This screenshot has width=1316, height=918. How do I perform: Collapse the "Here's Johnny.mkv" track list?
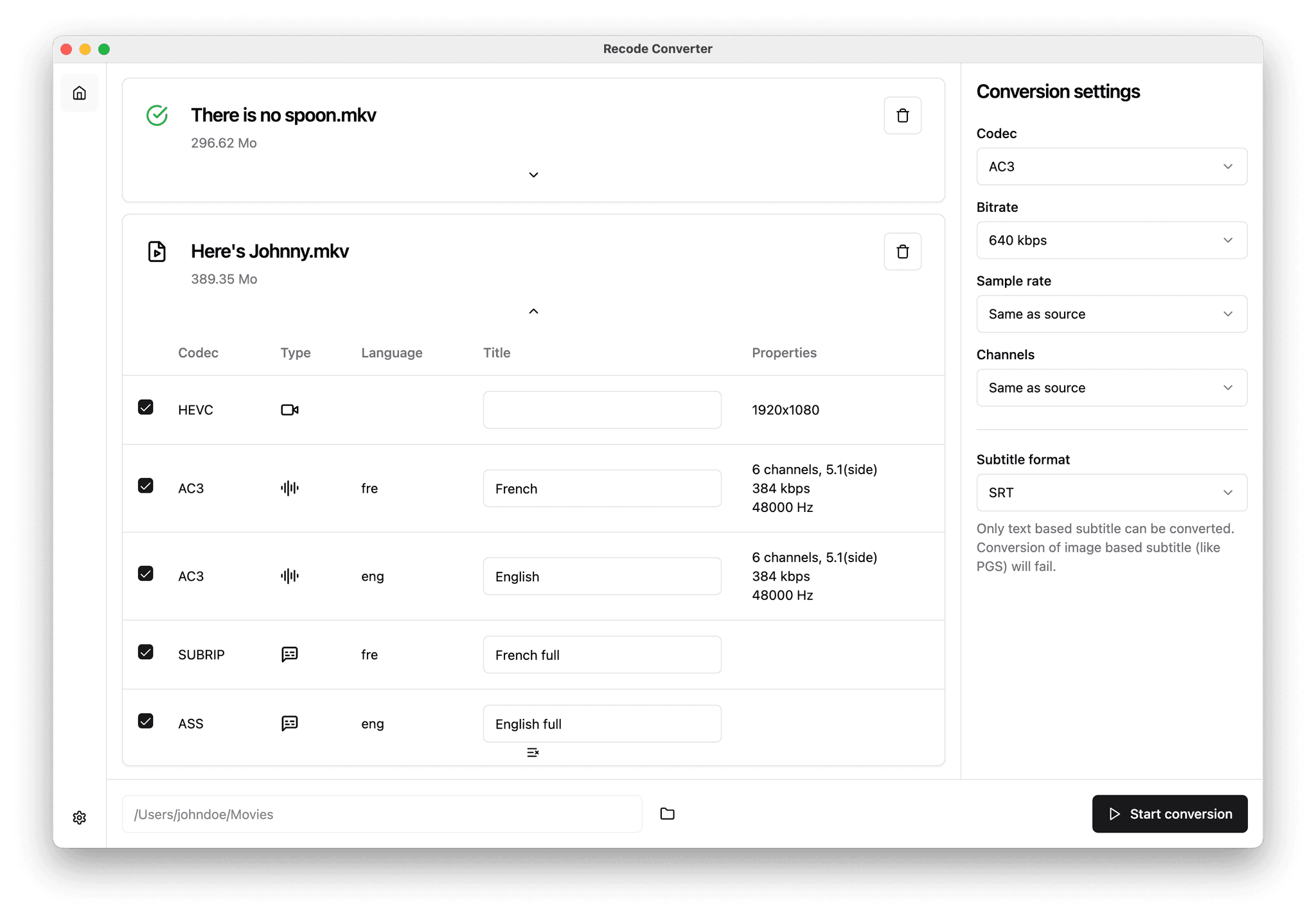click(533, 311)
